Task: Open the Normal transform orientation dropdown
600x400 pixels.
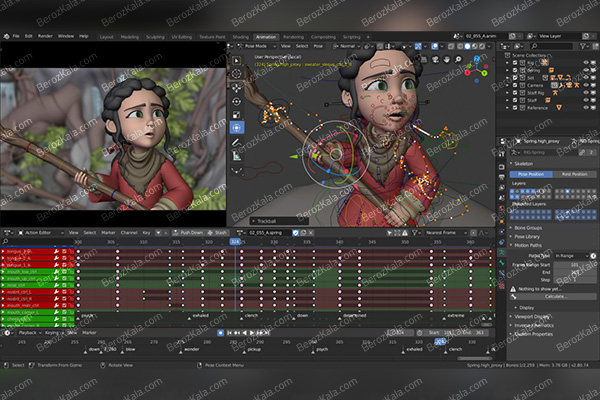Action: click(x=347, y=46)
